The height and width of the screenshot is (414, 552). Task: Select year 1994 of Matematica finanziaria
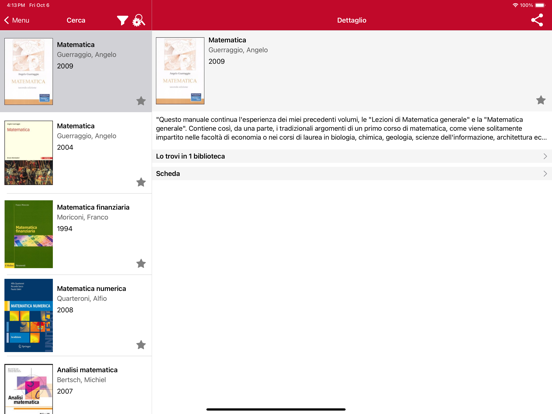point(64,228)
